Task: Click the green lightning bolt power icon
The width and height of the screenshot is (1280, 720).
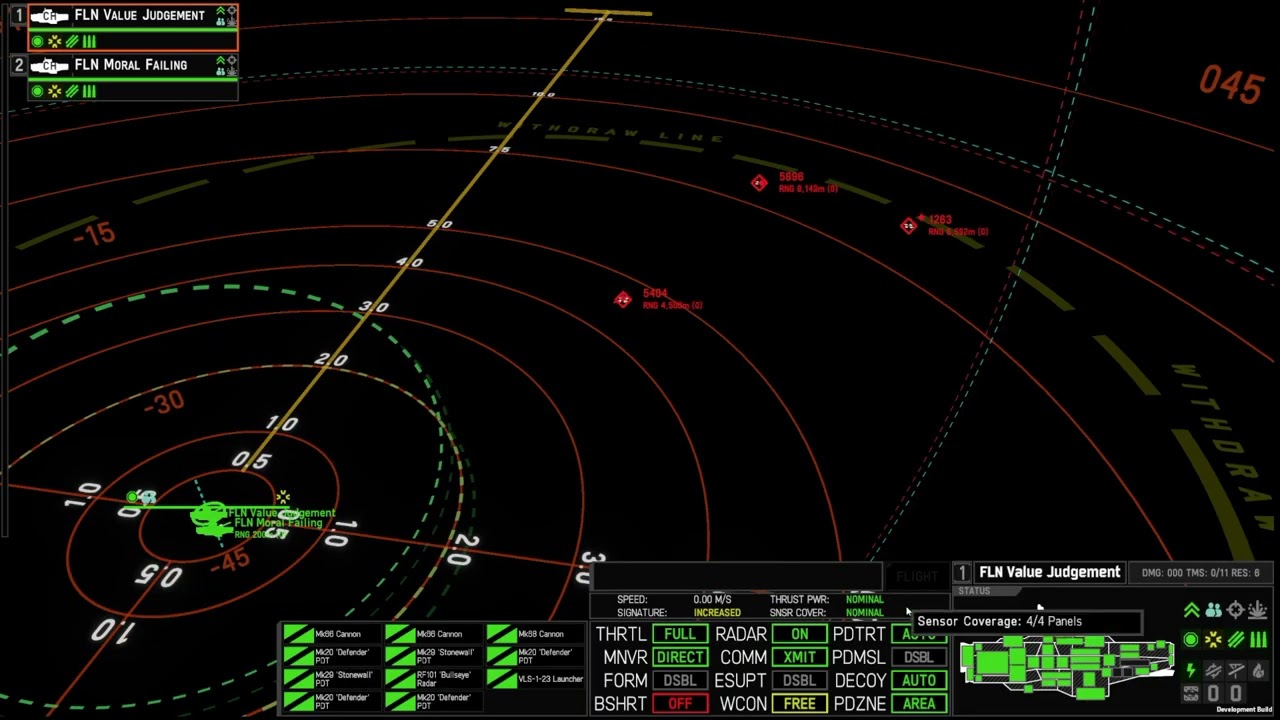Action: (1191, 671)
